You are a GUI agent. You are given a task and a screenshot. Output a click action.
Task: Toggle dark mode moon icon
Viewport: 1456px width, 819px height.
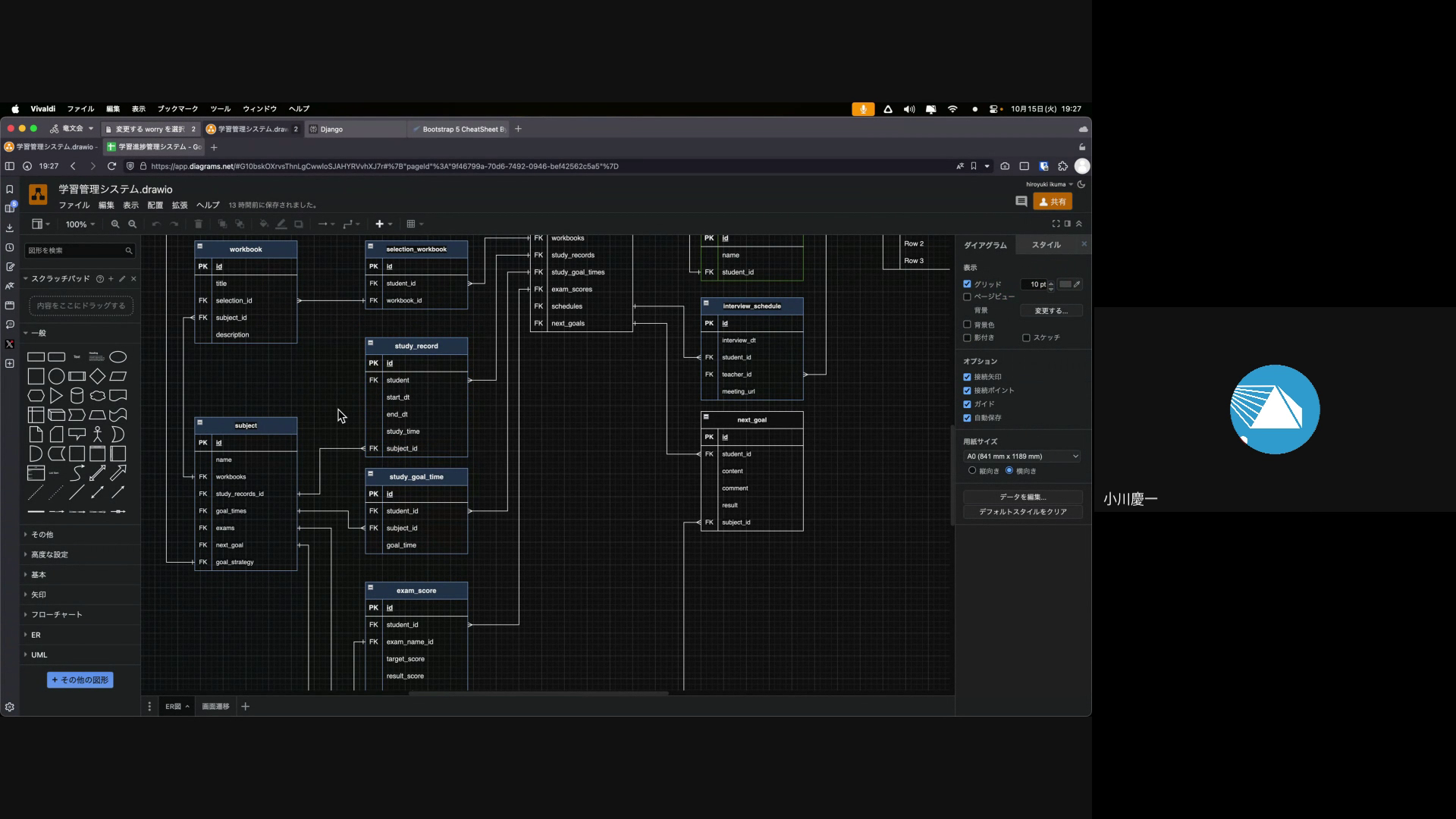(x=1081, y=184)
